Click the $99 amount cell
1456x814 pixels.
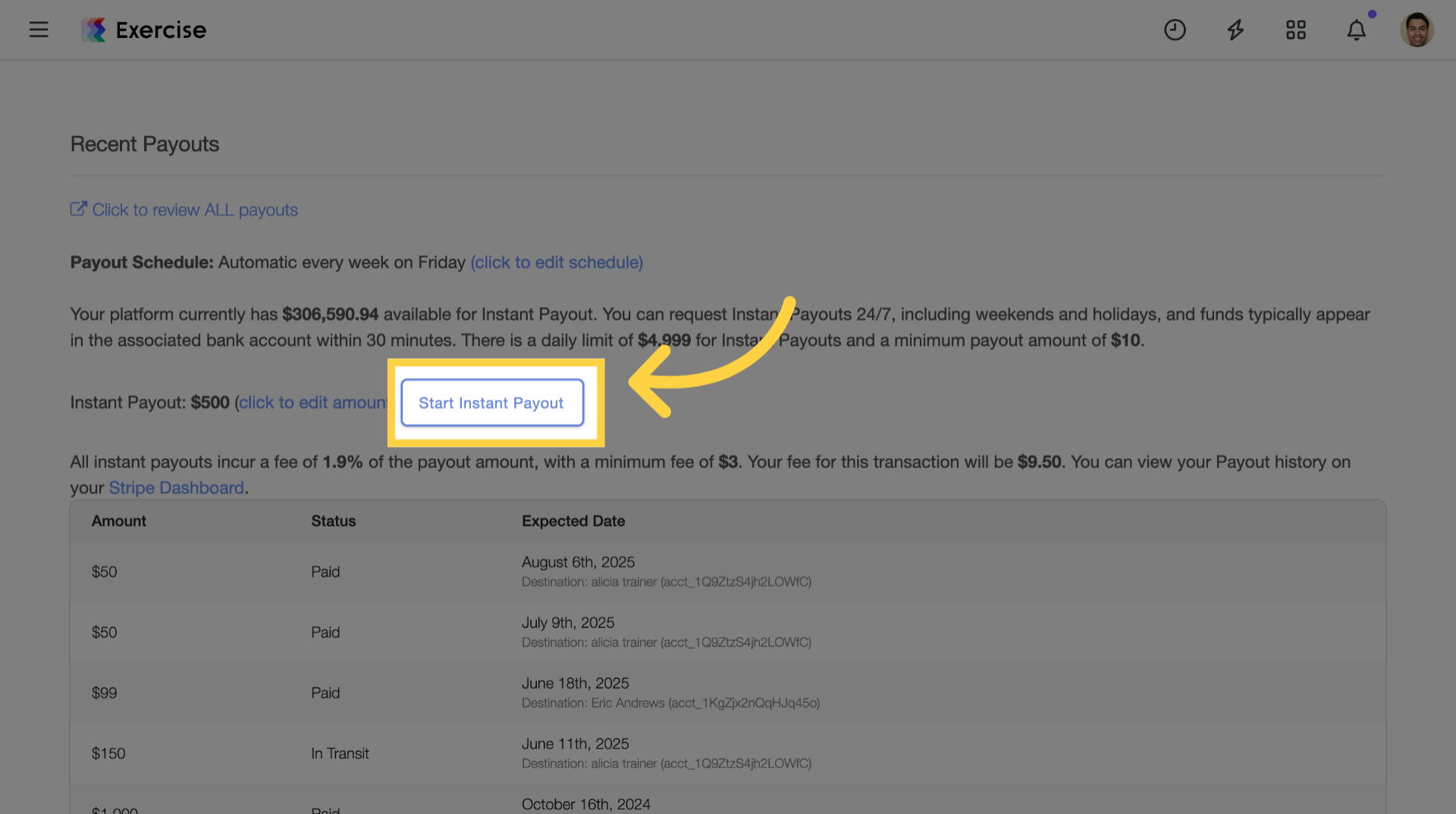[x=105, y=693]
